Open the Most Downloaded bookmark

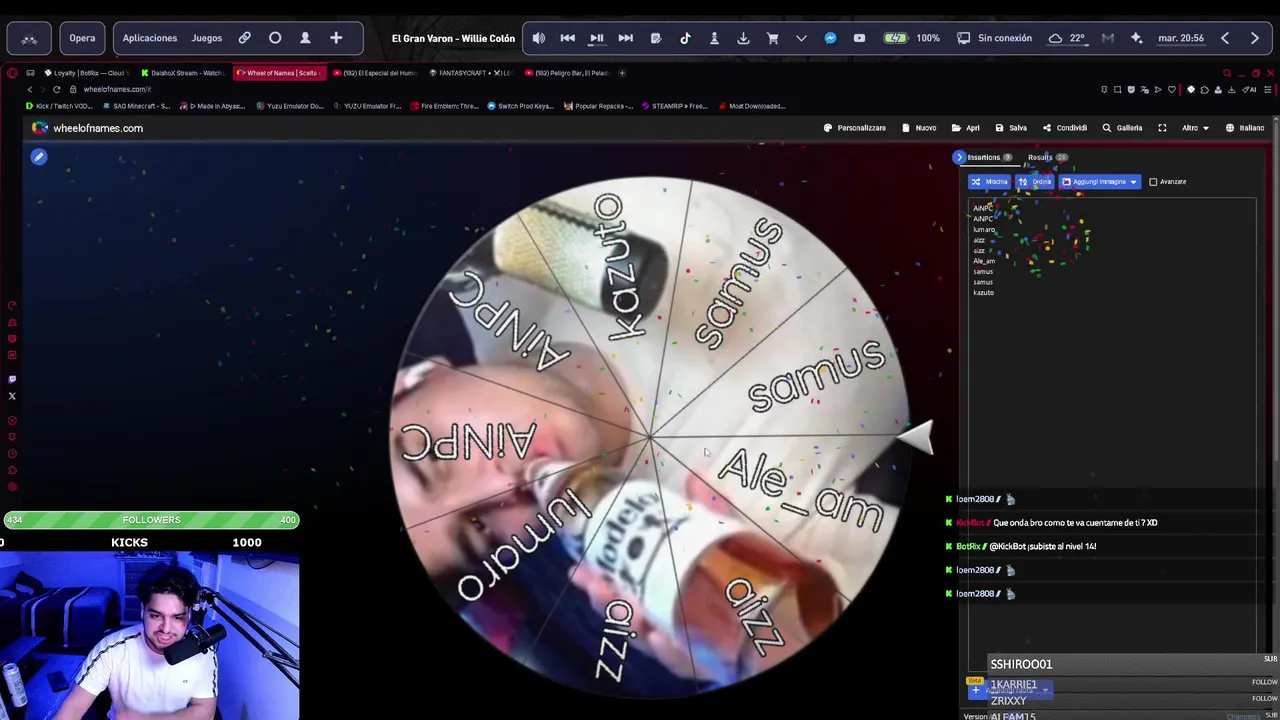click(750, 106)
